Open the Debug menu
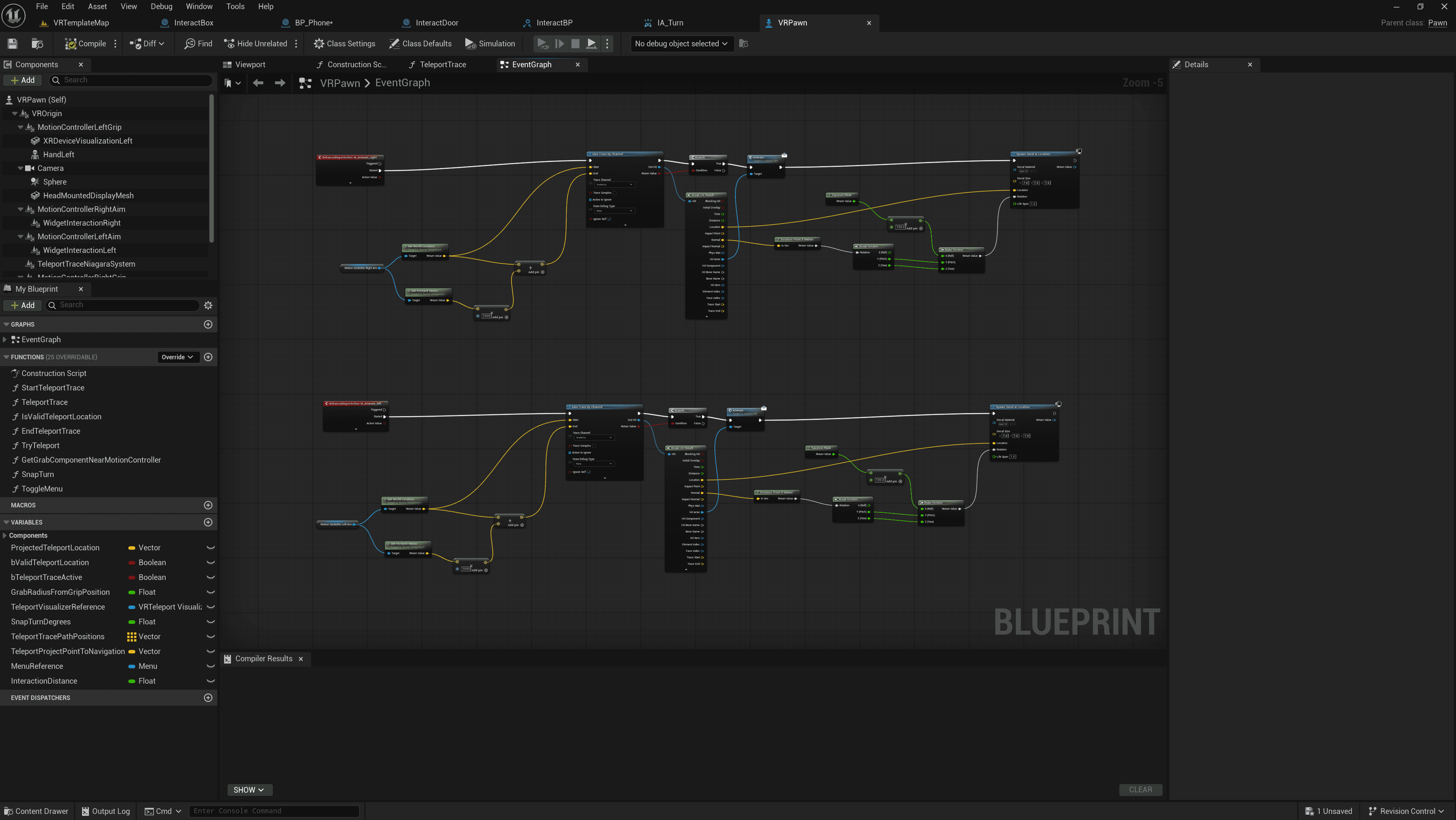The height and width of the screenshot is (820, 1456). [161, 6]
